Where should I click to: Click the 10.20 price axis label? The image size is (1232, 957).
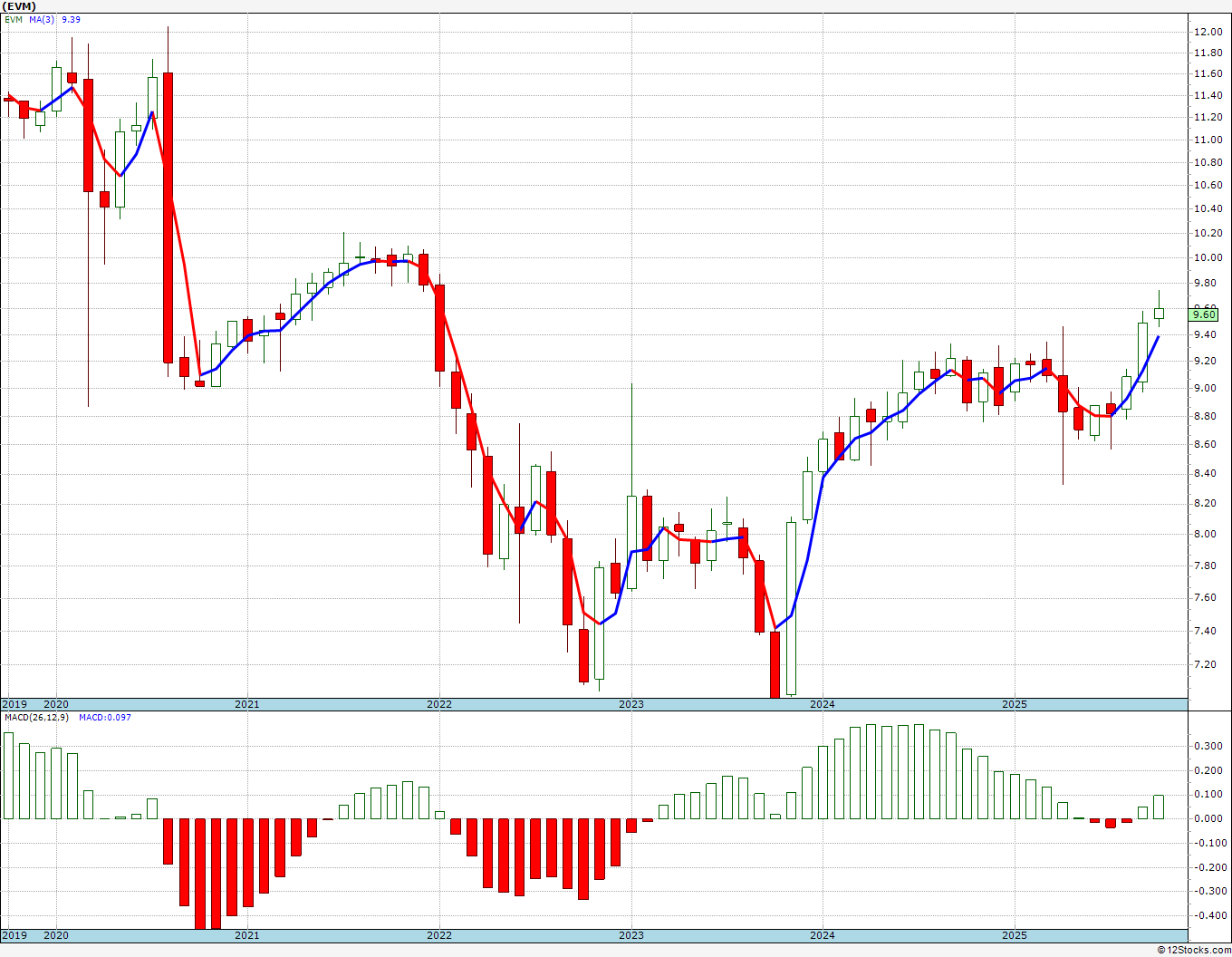(x=1207, y=233)
